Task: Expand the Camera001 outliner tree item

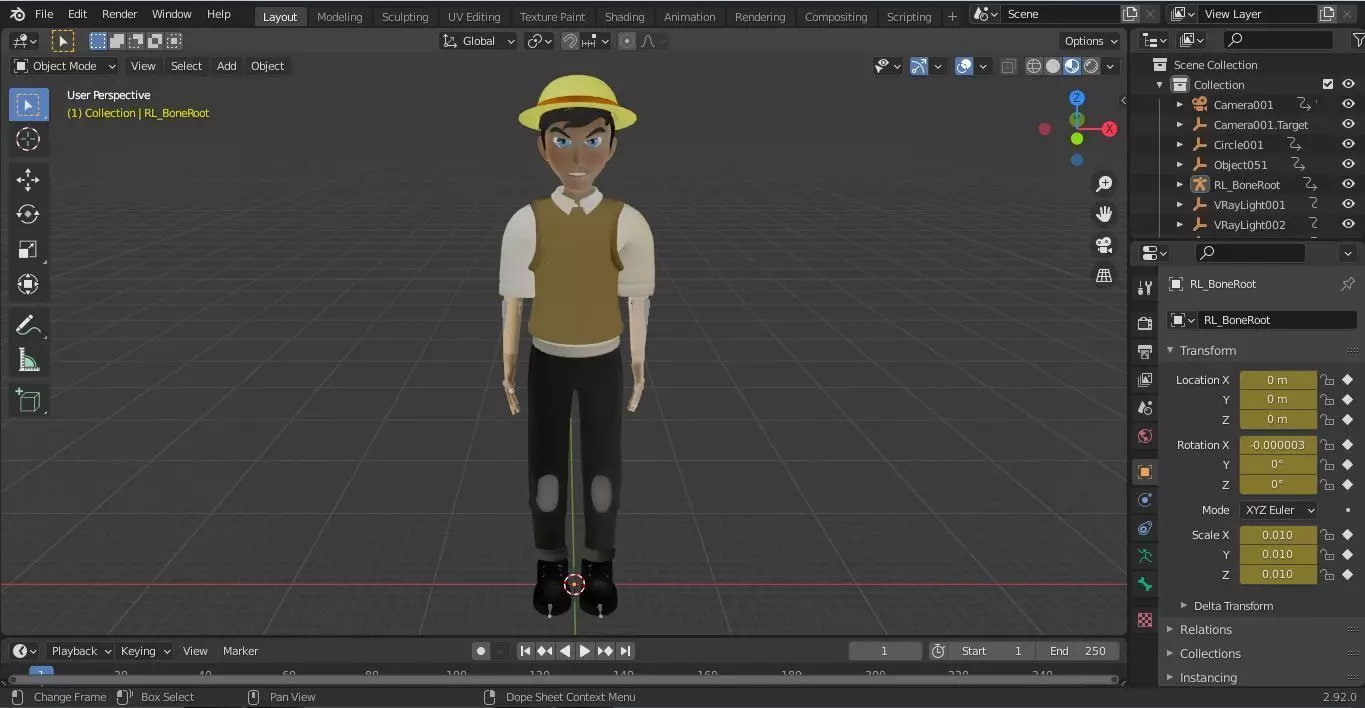Action: tap(1180, 105)
